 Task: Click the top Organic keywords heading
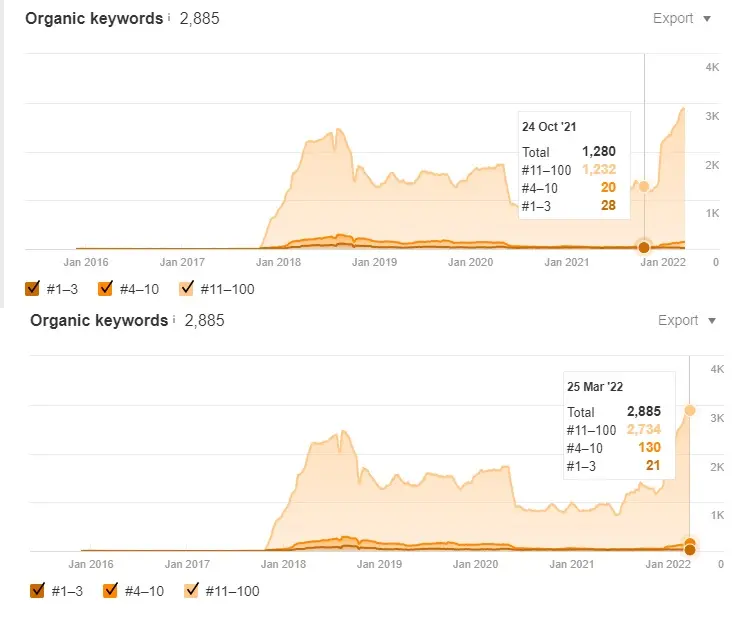pyautogui.click(x=93, y=18)
